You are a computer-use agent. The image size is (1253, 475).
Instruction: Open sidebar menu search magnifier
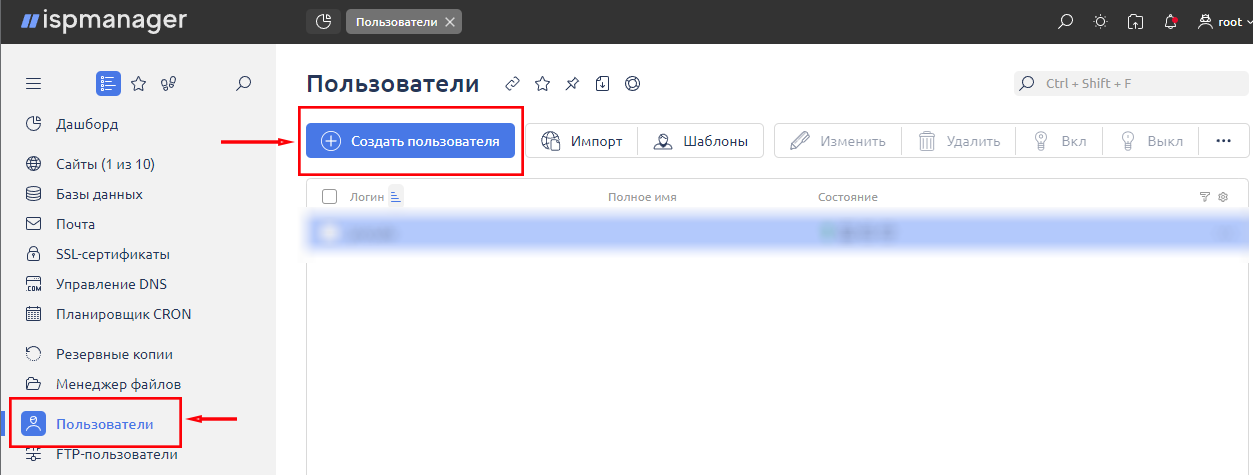(x=243, y=84)
